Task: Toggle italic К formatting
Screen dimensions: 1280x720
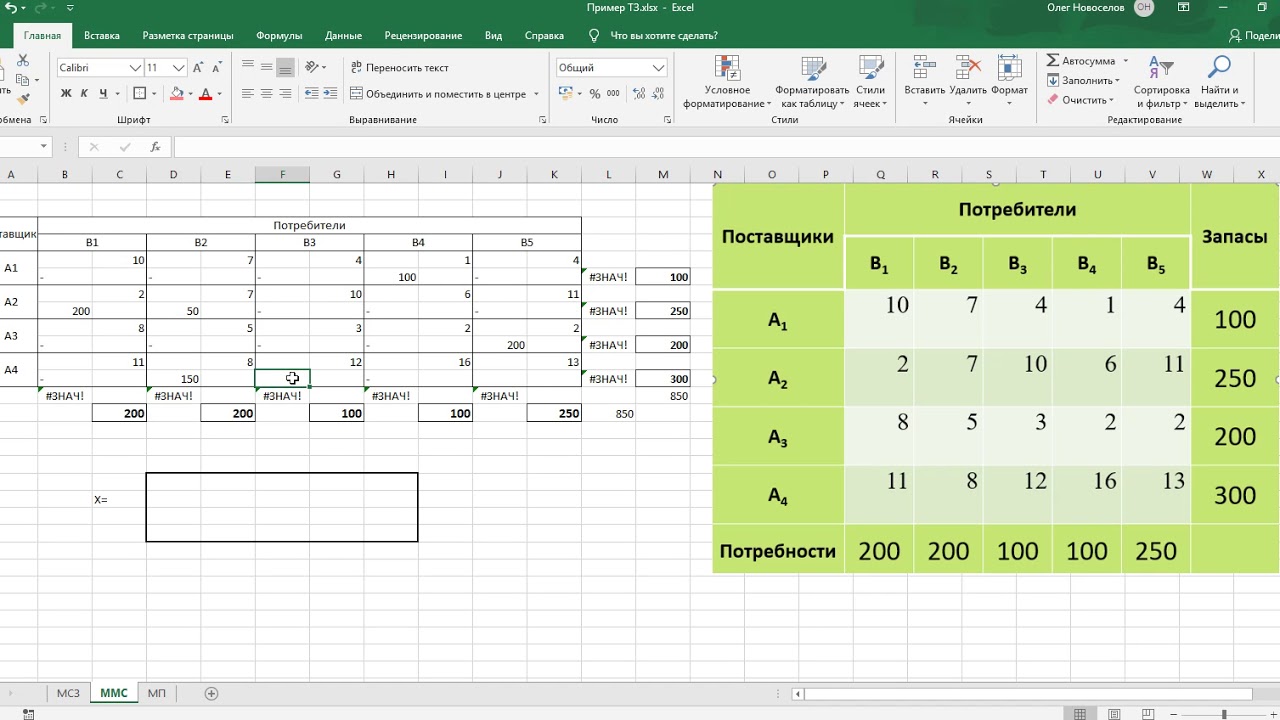Action: pos(85,94)
